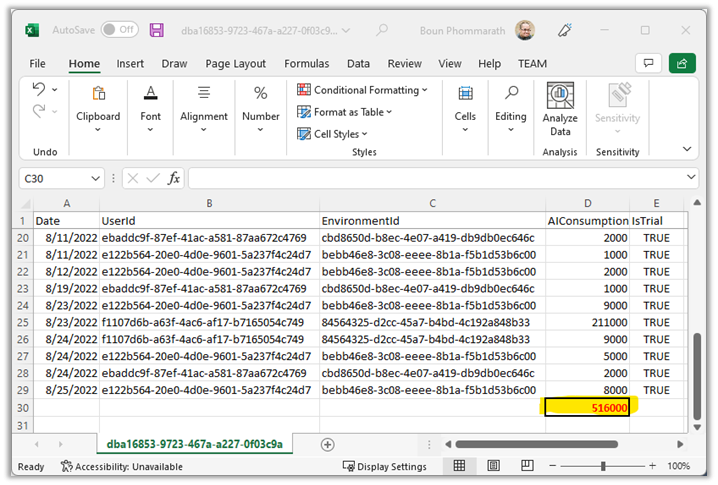Switch to Page Break Preview icon
Image resolution: width=718 pixels, height=485 pixels.
click(527, 466)
